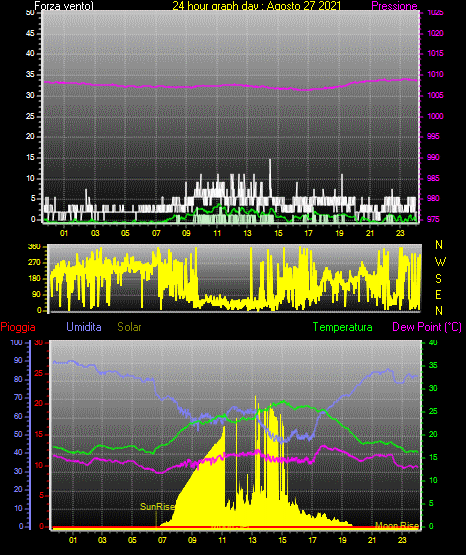Click the 100 value on blue humidity axis
Viewport: 466px width, 555px height.
pos(16,342)
